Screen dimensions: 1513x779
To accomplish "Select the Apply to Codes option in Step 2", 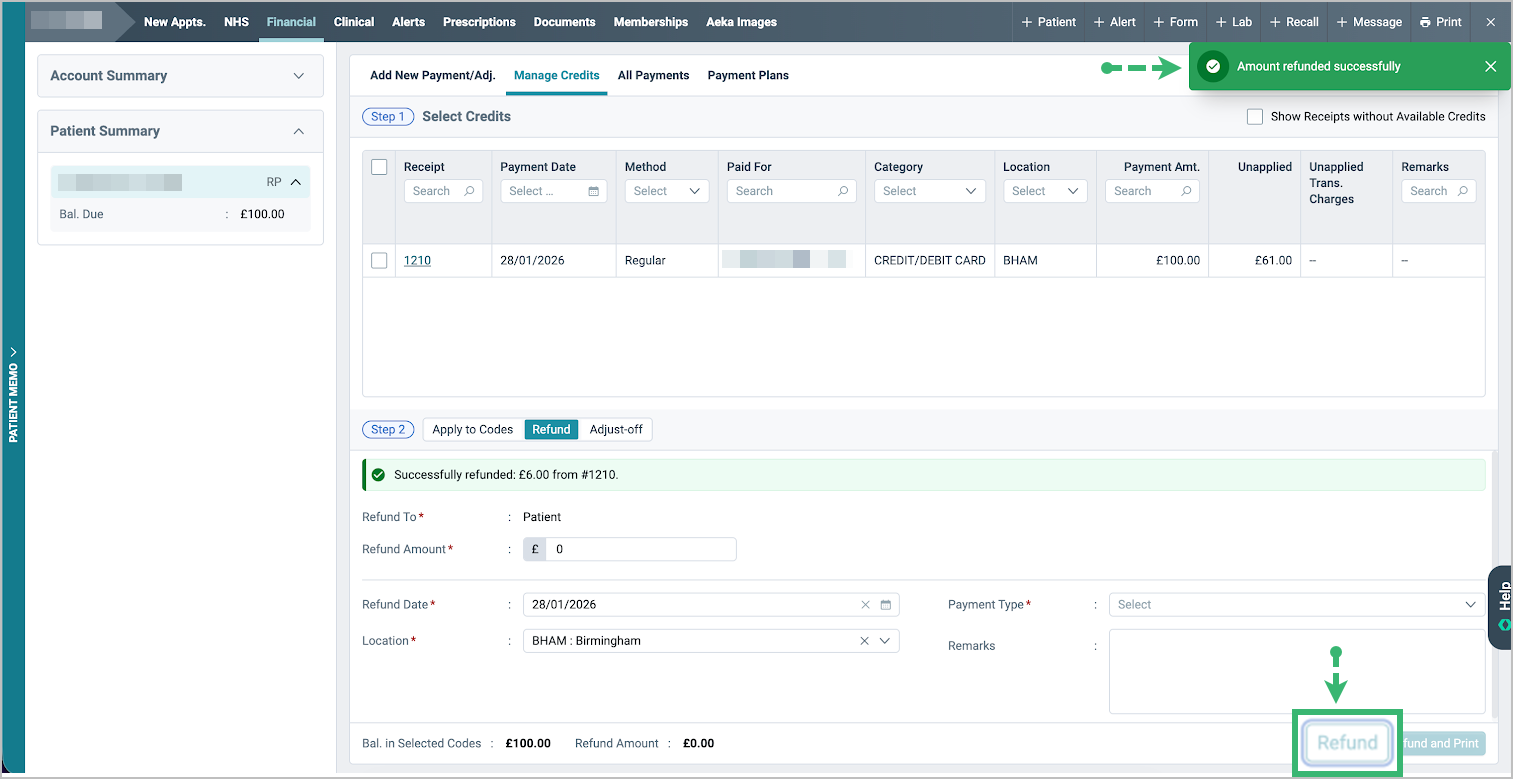I will coord(472,429).
